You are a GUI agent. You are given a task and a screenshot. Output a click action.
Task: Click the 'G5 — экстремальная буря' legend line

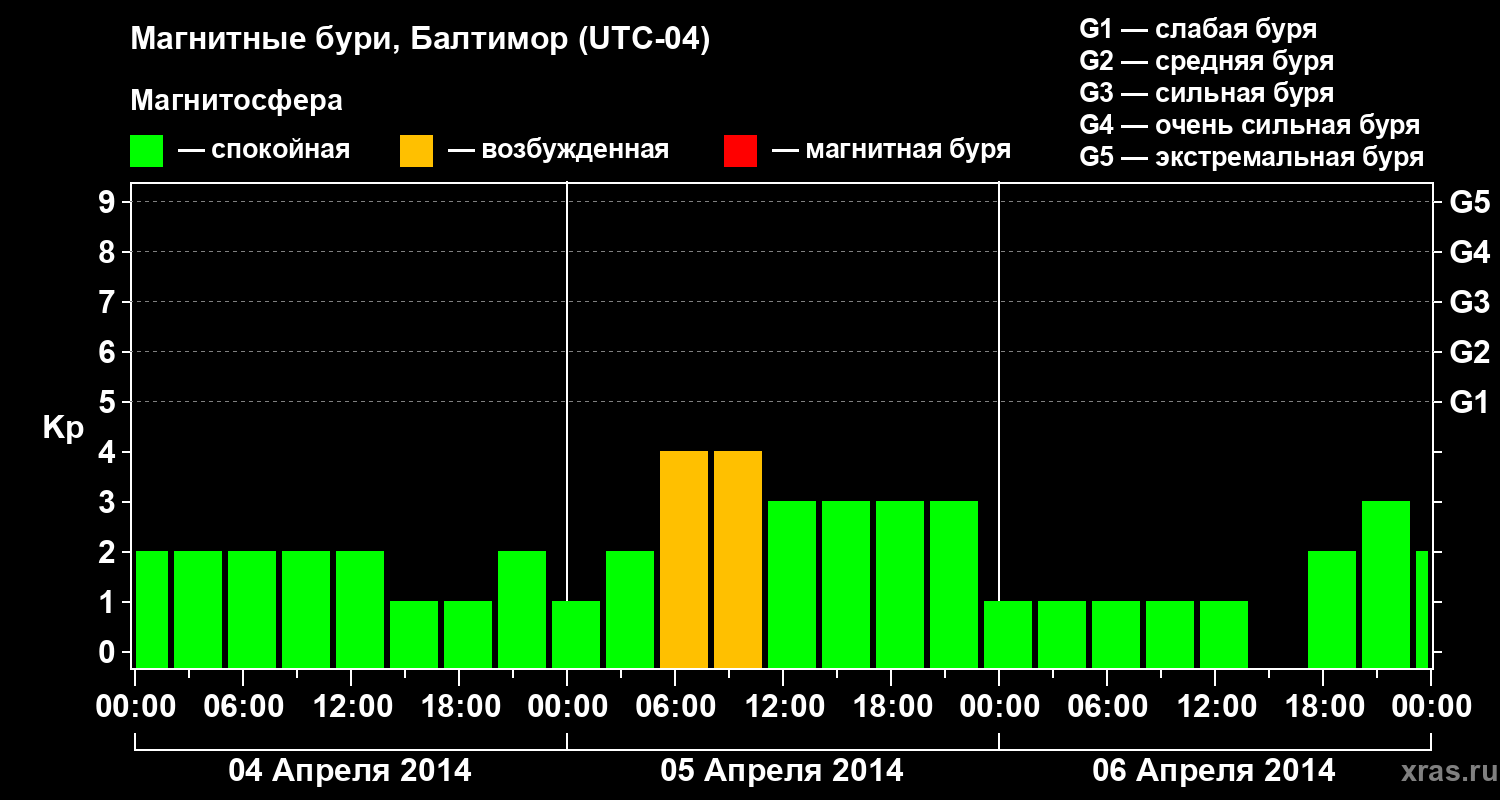click(1251, 157)
